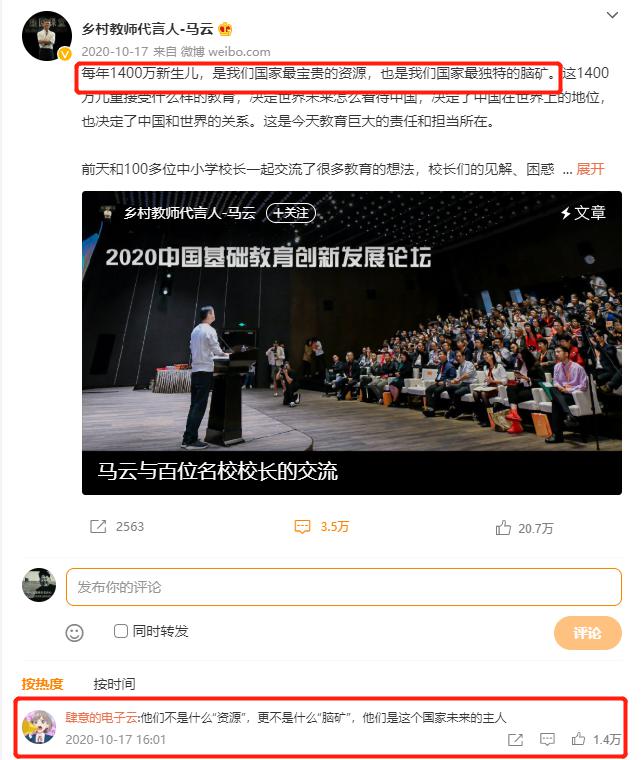Enable the 同时转发 checkbox
Screen dimensions: 642x760
coord(120,631)
